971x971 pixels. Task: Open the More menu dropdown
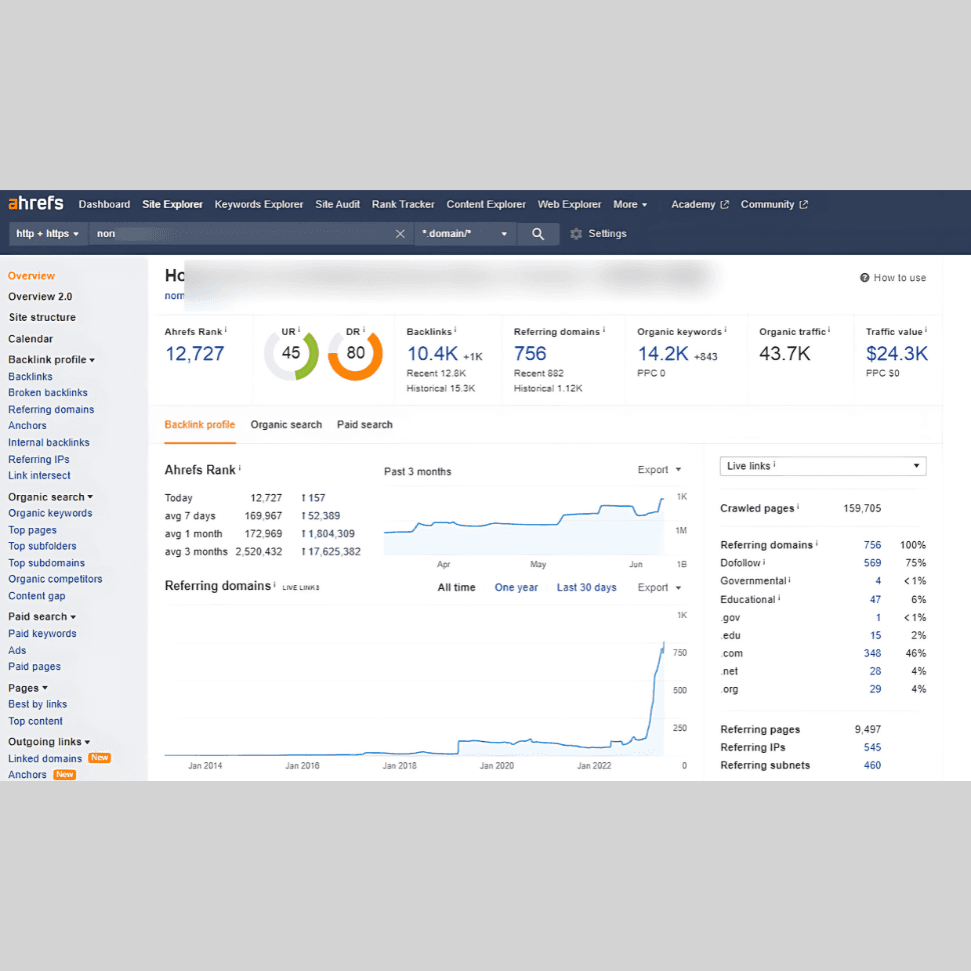(x=630, y=204)
